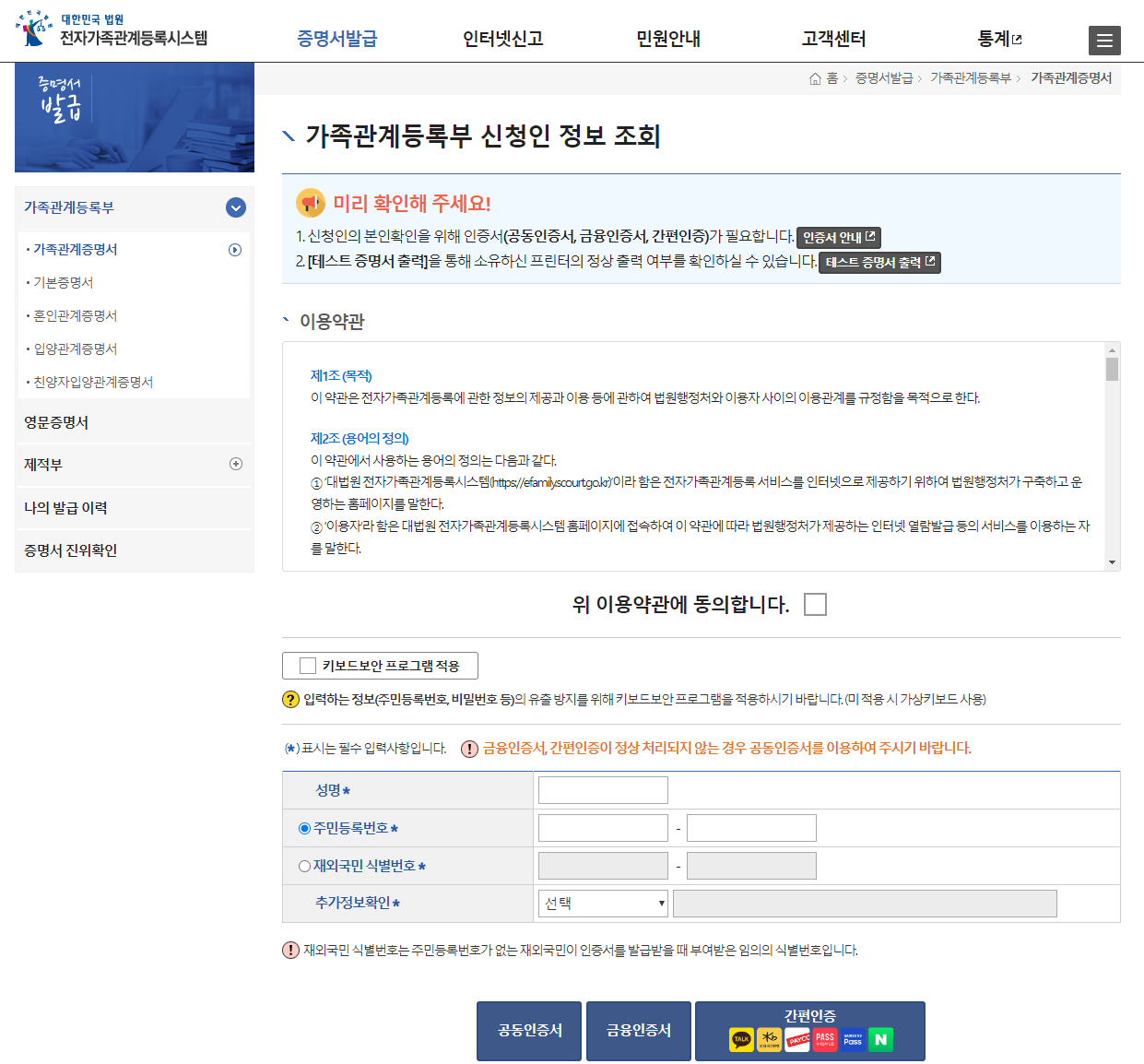Collapse the 가족관계등록부 sidebar section
The height and width of the screenshot is (1064, 1144).
pyautogui.click(x=236, y=207)
